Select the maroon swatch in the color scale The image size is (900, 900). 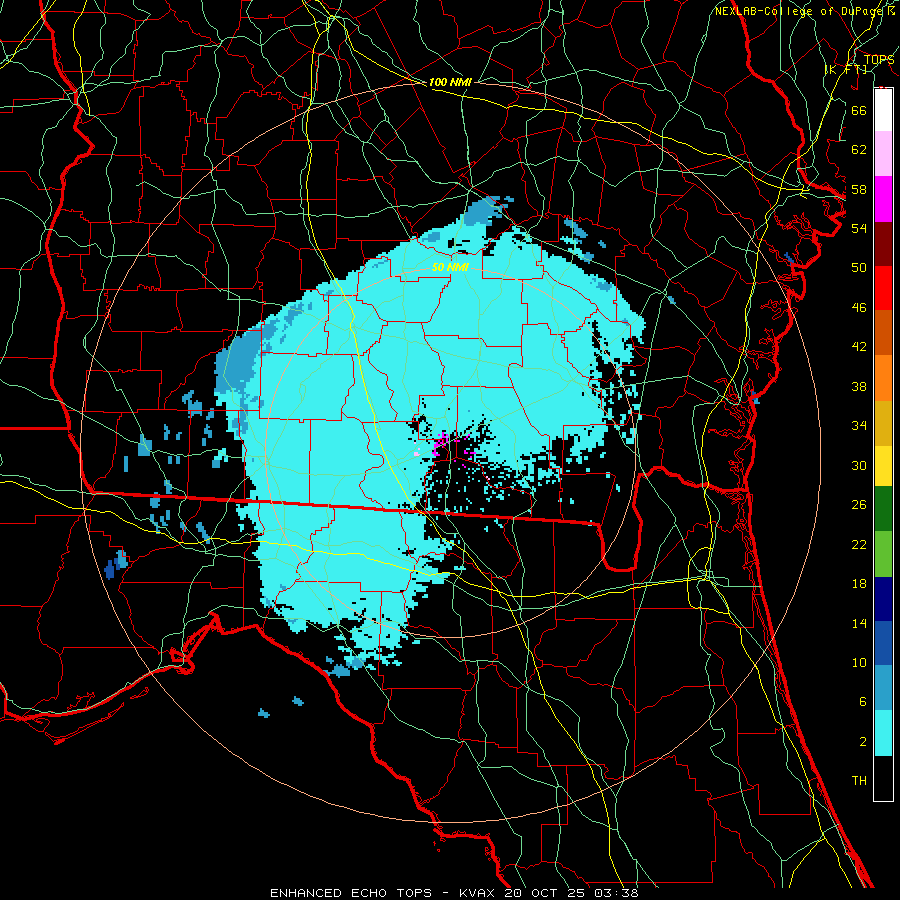[x=883, y=244]
